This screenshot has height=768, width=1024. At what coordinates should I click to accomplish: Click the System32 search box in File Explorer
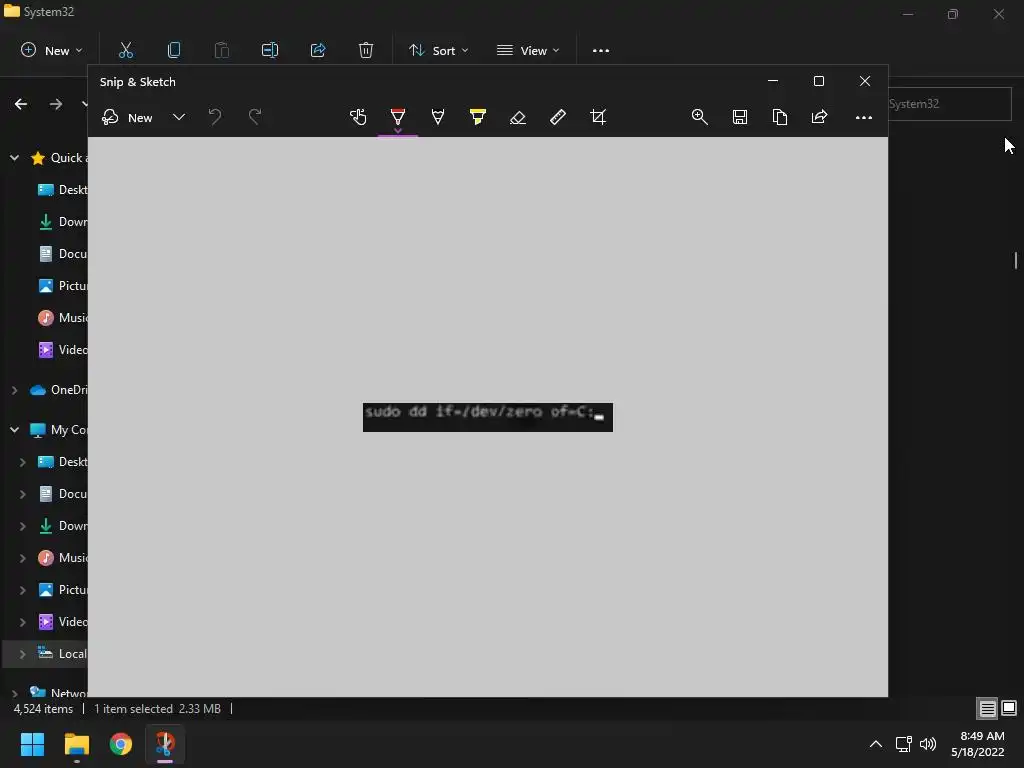(x=950, y=104)
